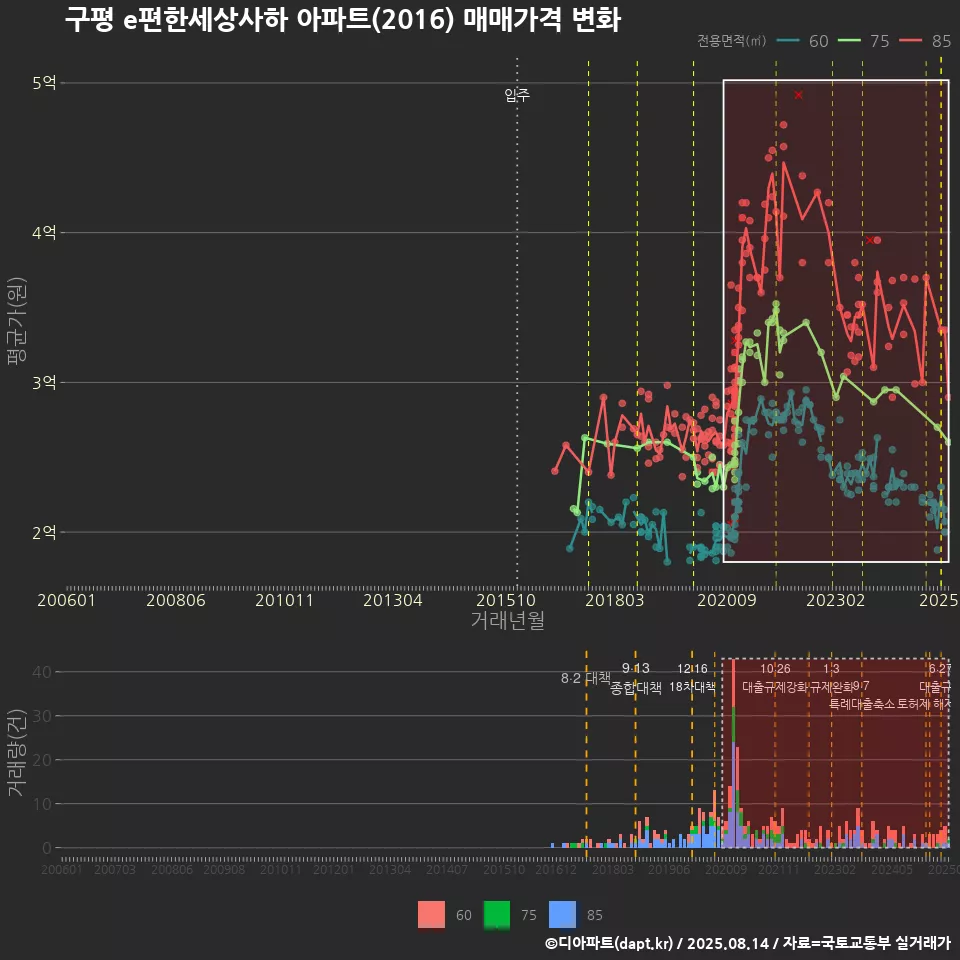The height and width of the screenshot is (960, 960).
Task: Click the '대출규제강화' annotation text
Action: 775,686
